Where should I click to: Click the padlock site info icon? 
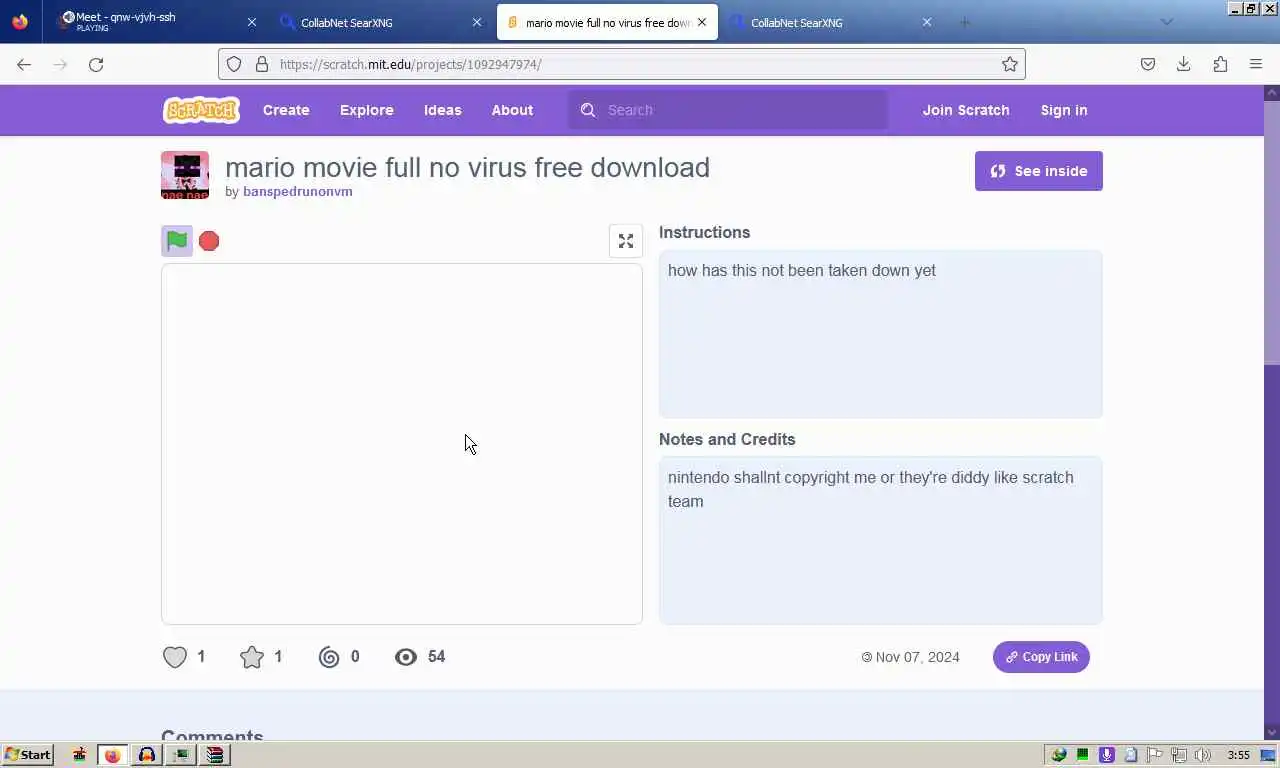(262, 64)
